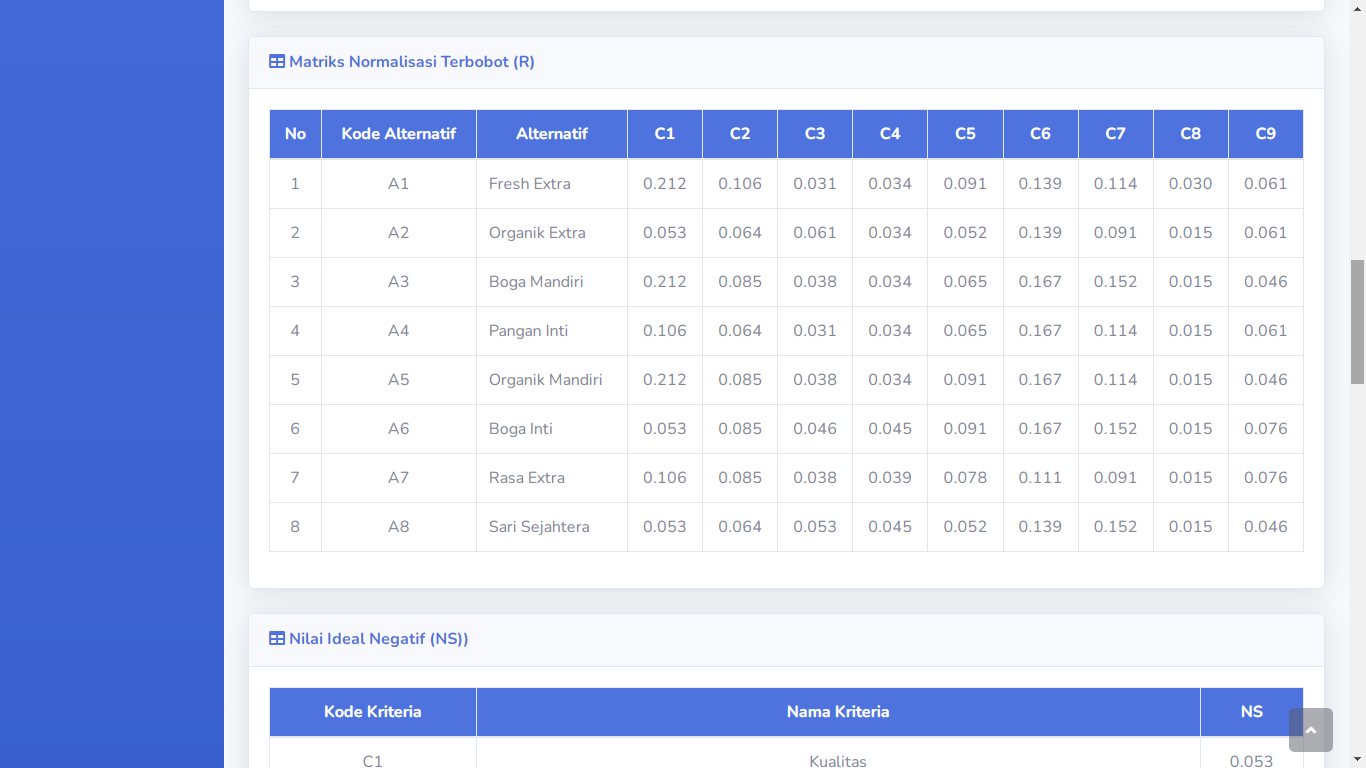Select the 'Fresh Extra' alternative cell
Image resolution: width=1366 pixels, height=768 pixels.
[x=552, y=184]
